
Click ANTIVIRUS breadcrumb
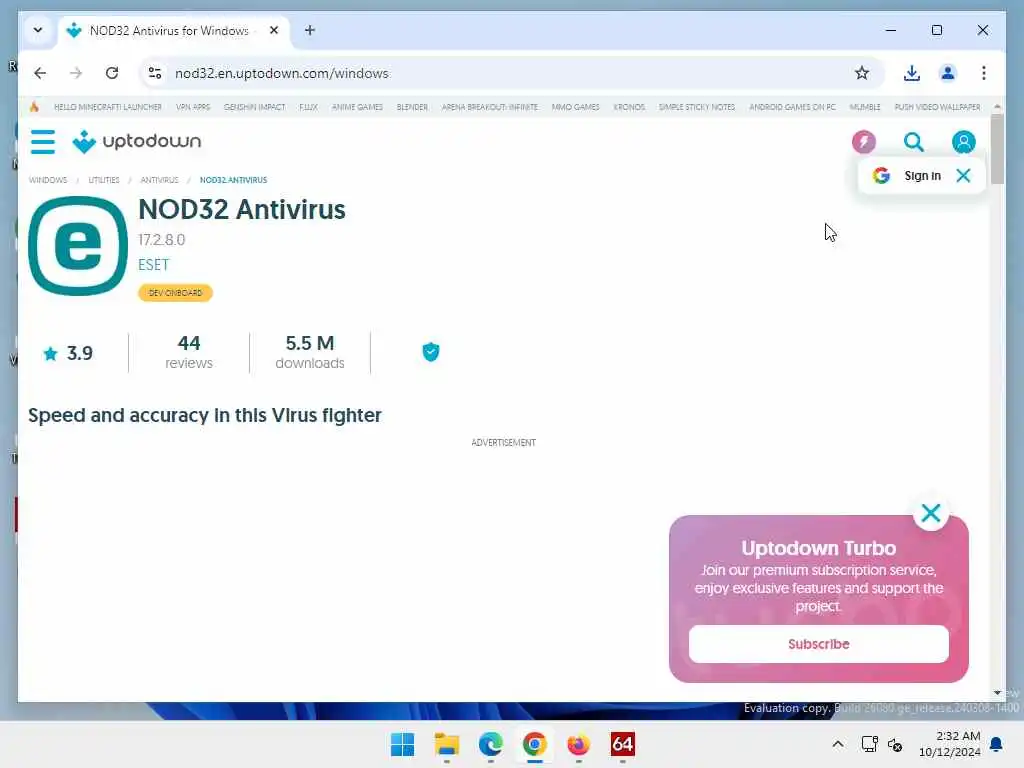click(x=159, y=180)
